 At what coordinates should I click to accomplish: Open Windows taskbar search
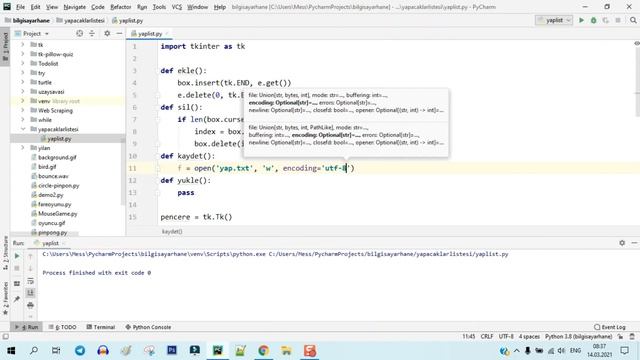[34, 351]
